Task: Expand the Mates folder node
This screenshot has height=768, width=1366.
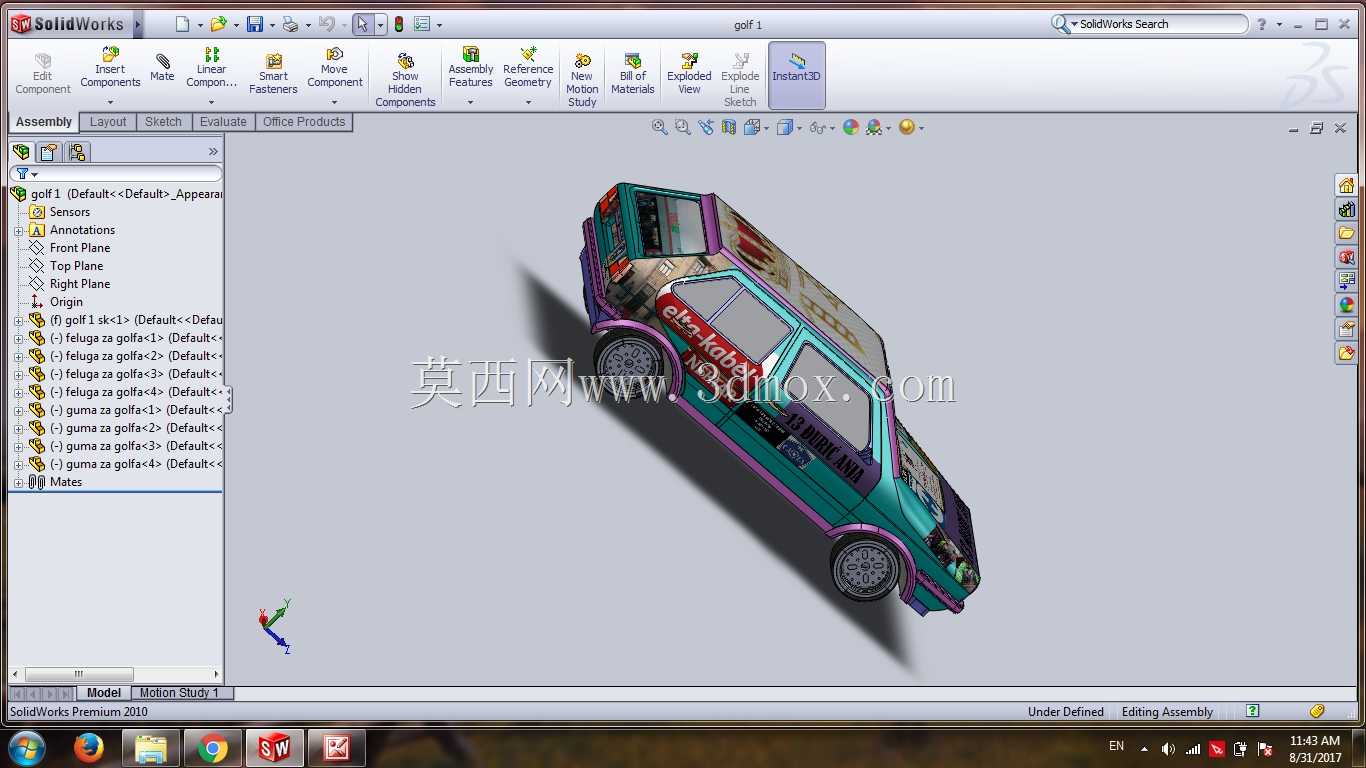Action: click(x=18, y=482)
